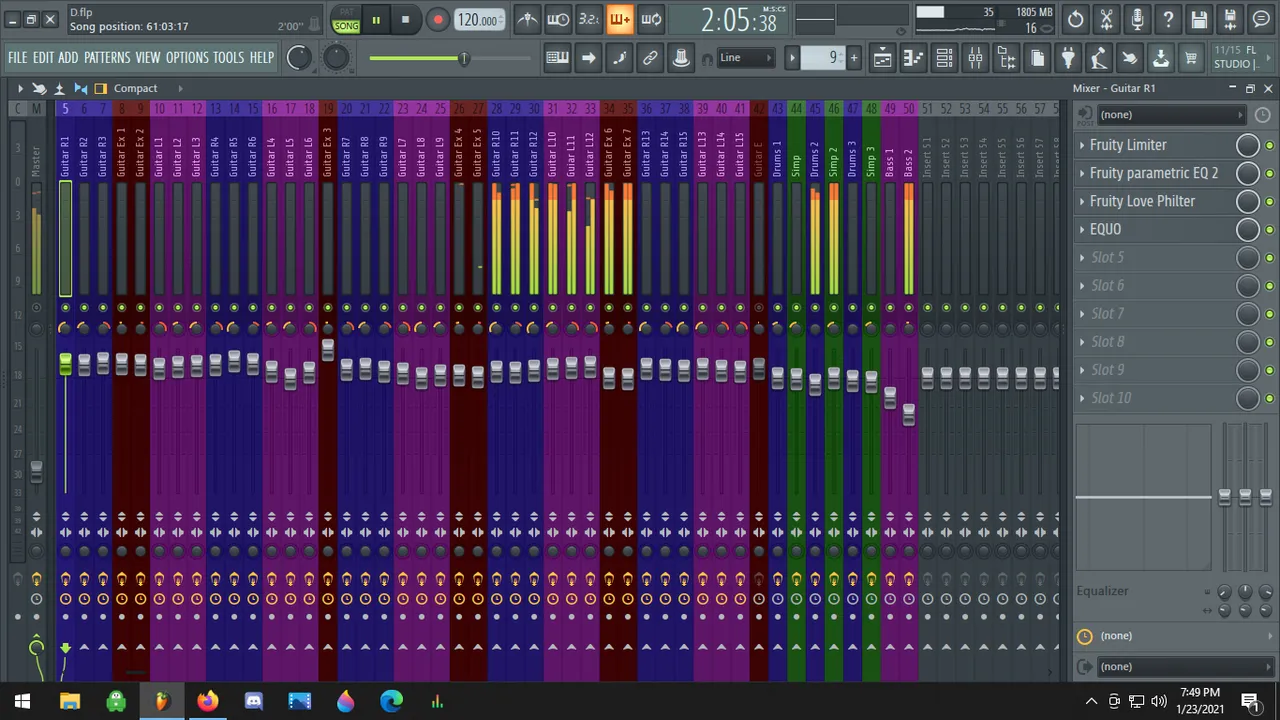Toggle the overdub/blend recording icon
Image resolution: width=1280 pixels, height=720 pixels.
coord(620,19)
